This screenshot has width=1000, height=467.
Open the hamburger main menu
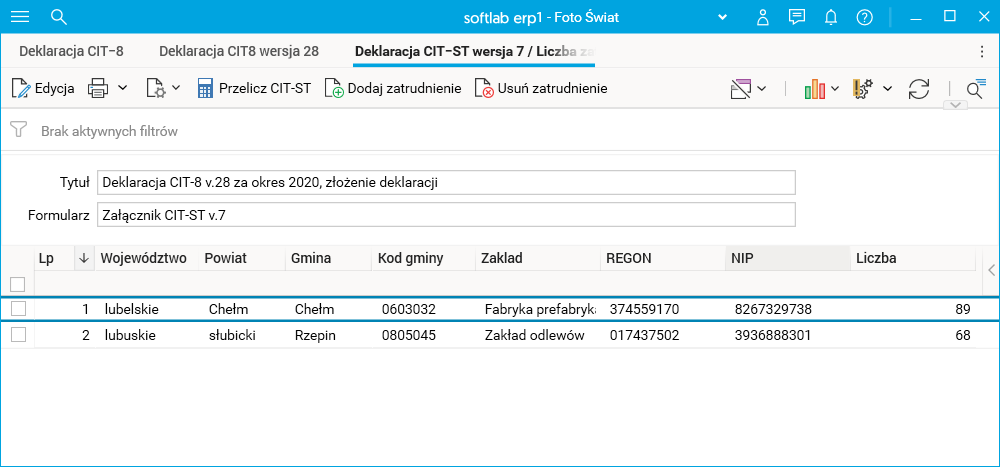19,17
